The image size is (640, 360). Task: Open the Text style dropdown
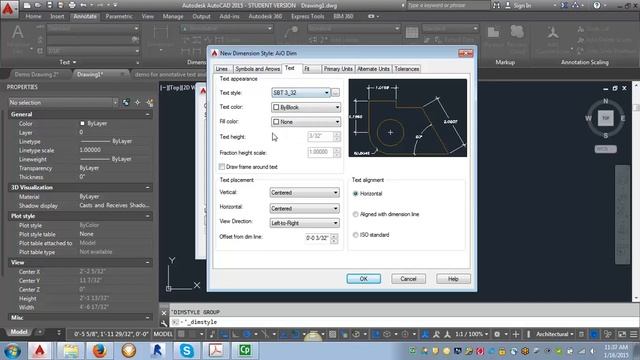(301, 93)
